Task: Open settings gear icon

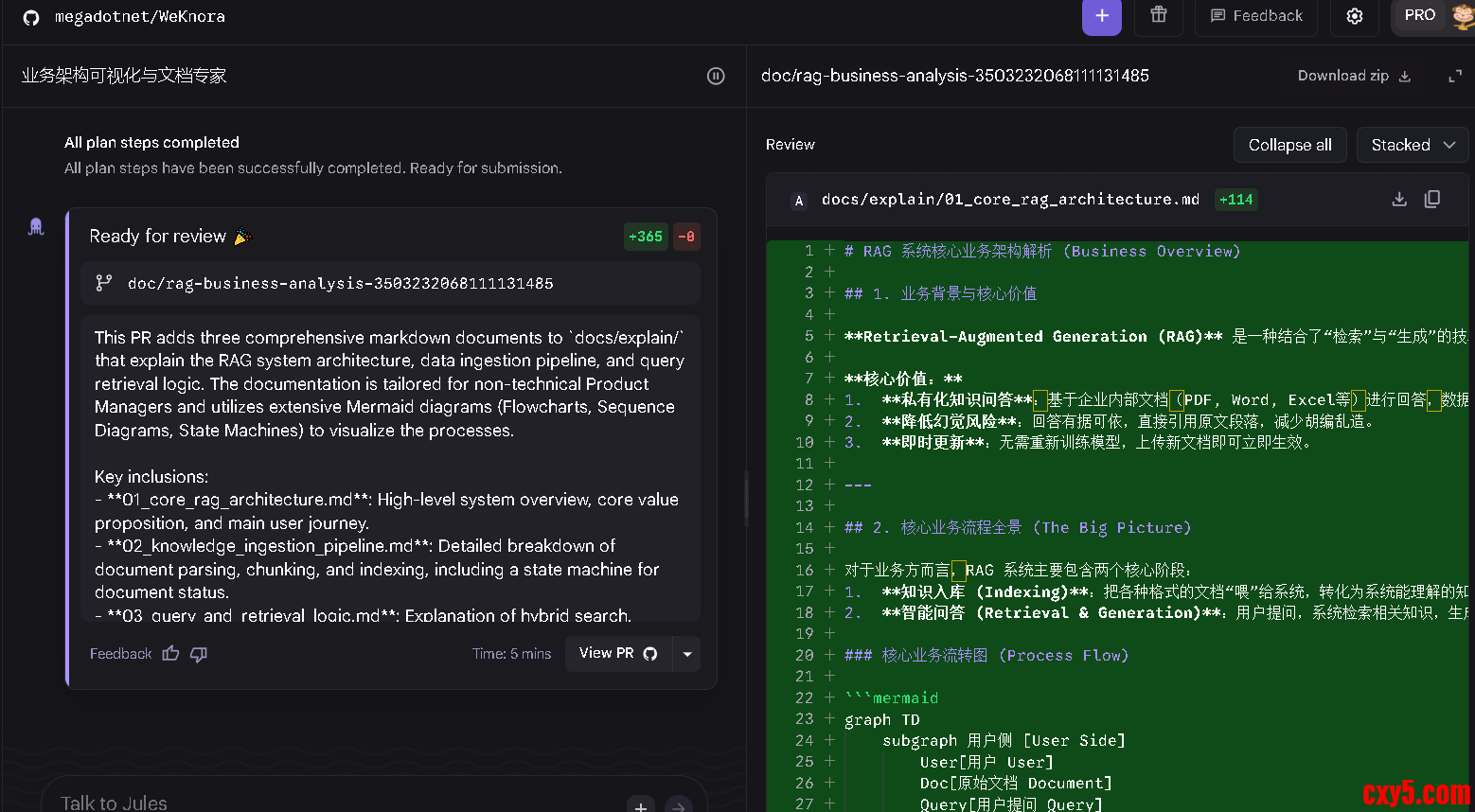Action: [x=1354, y=16]
